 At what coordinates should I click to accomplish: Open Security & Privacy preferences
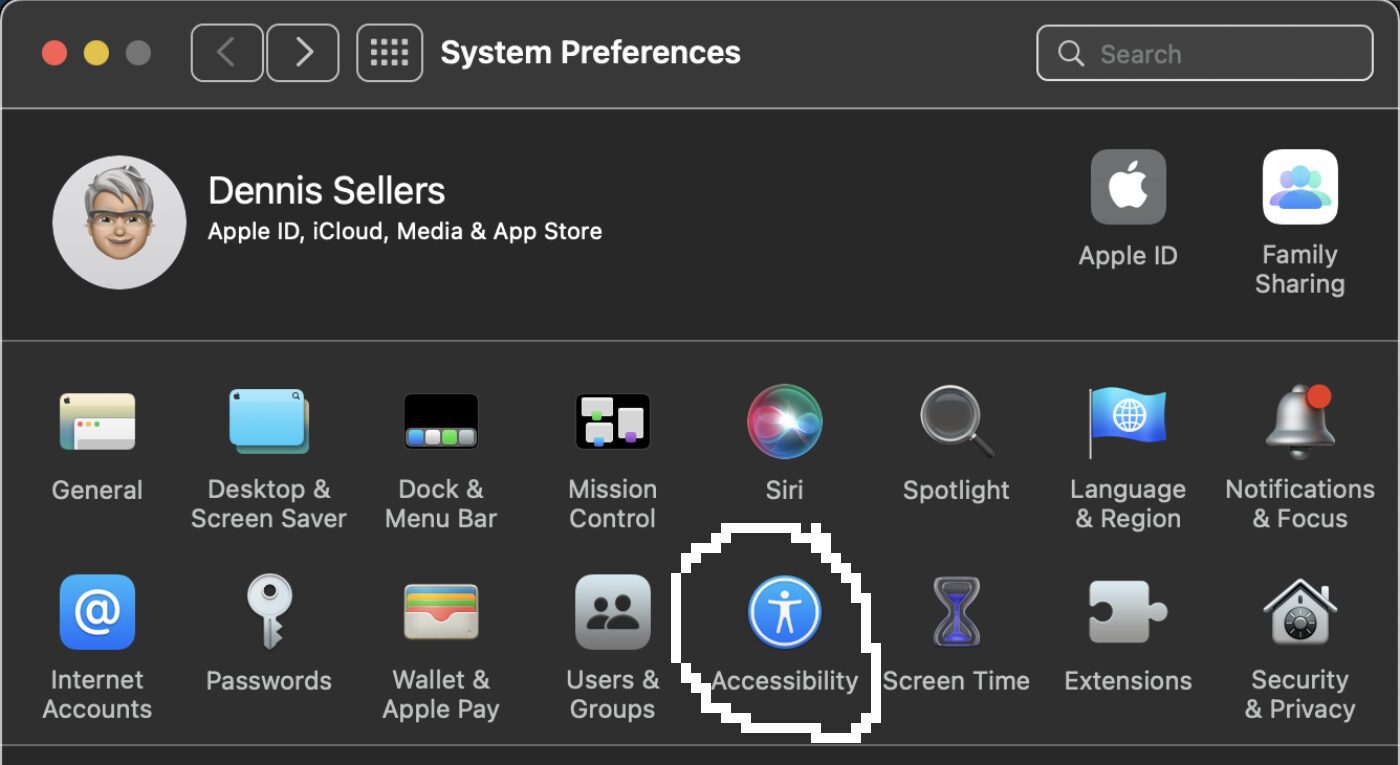click(1300, 612)
